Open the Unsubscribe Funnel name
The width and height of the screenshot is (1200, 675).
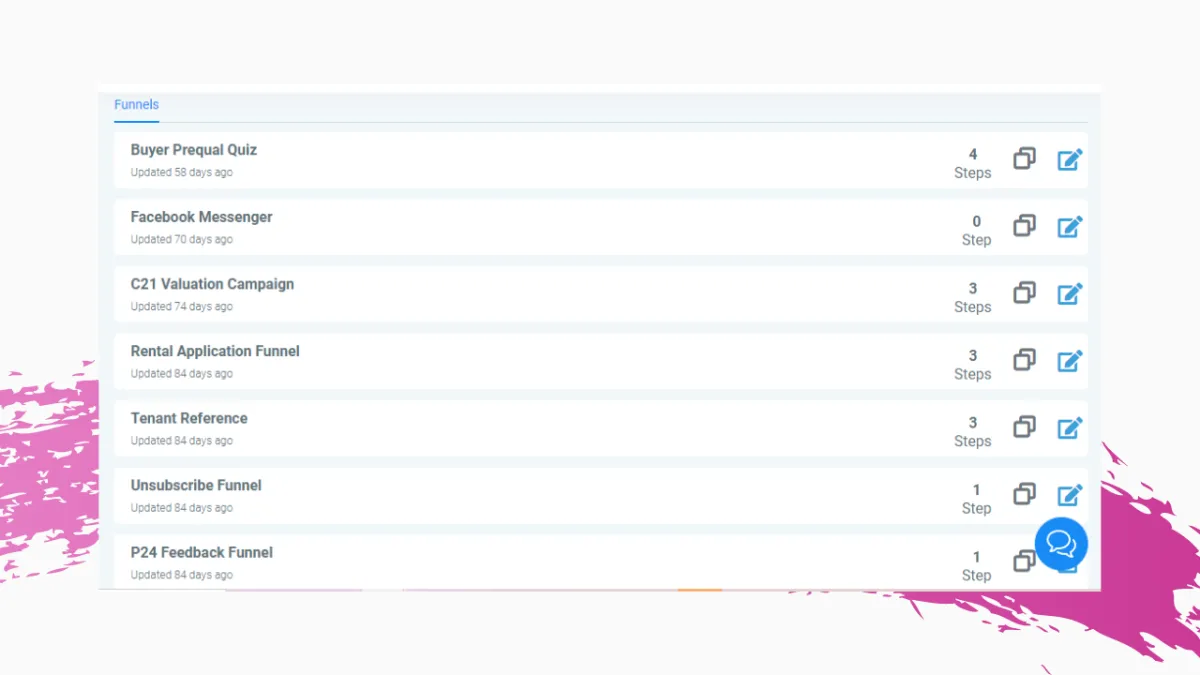[x=196, y=485]
